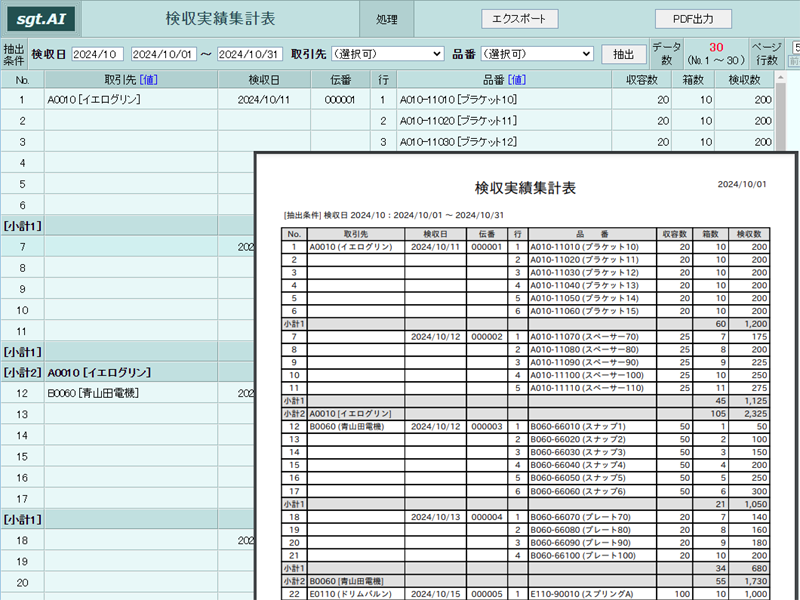Screen dimensions: 800x600
Task: Click the ページ行数 label
Action: coord(766,54)
